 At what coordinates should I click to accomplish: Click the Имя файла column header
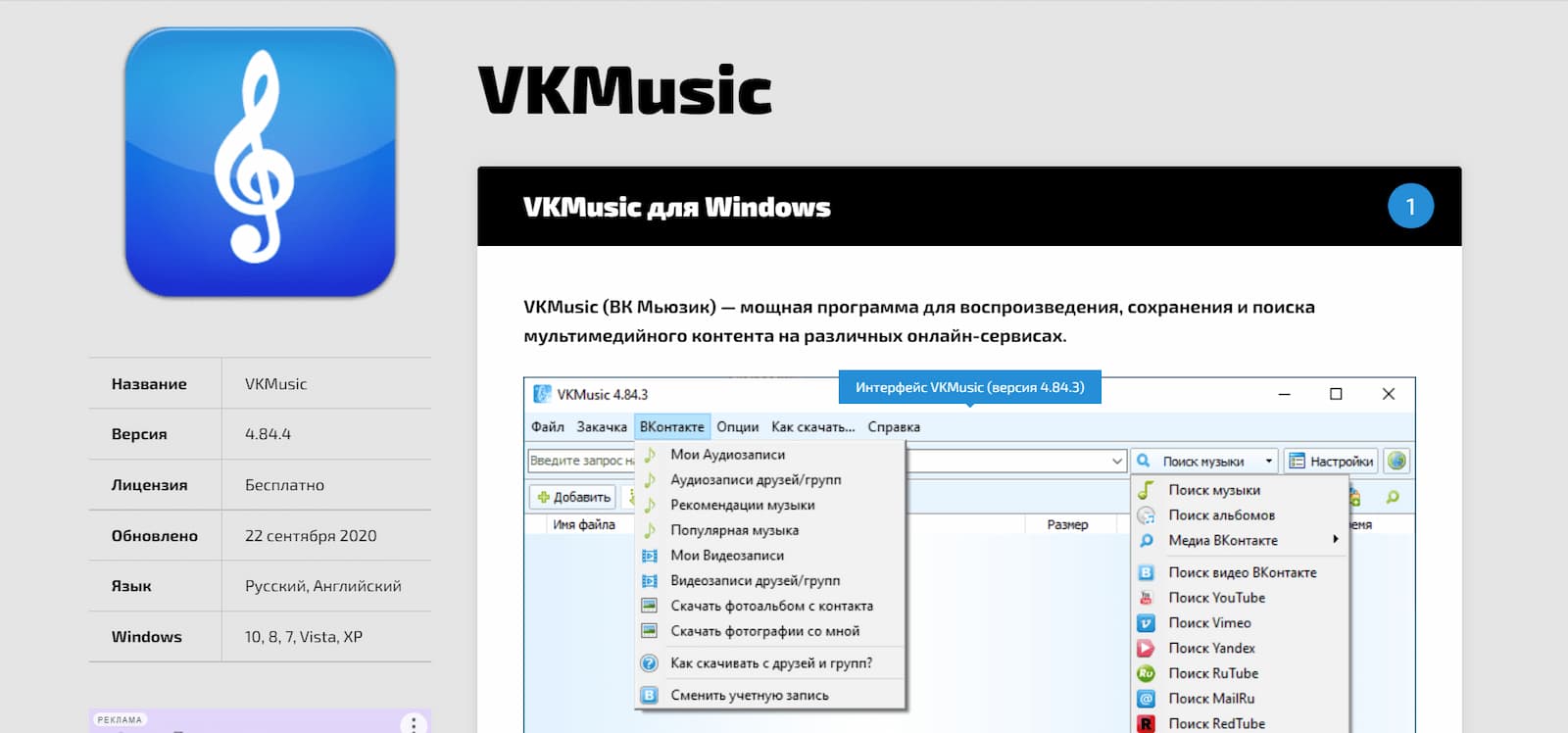point(584,524)
